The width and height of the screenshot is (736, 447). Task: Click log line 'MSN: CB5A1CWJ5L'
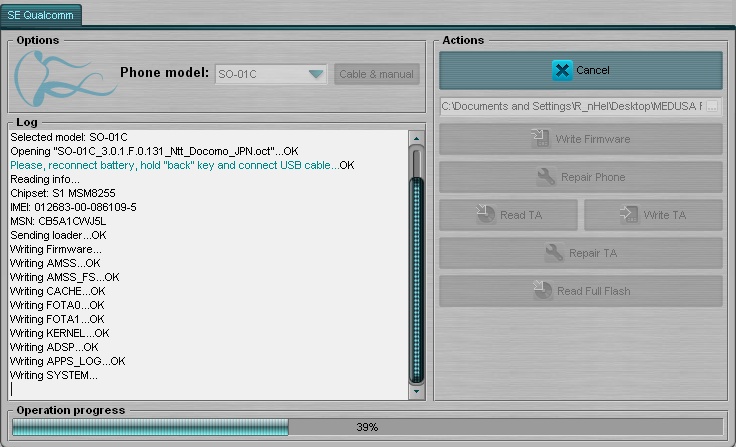[x=58, y=221]
